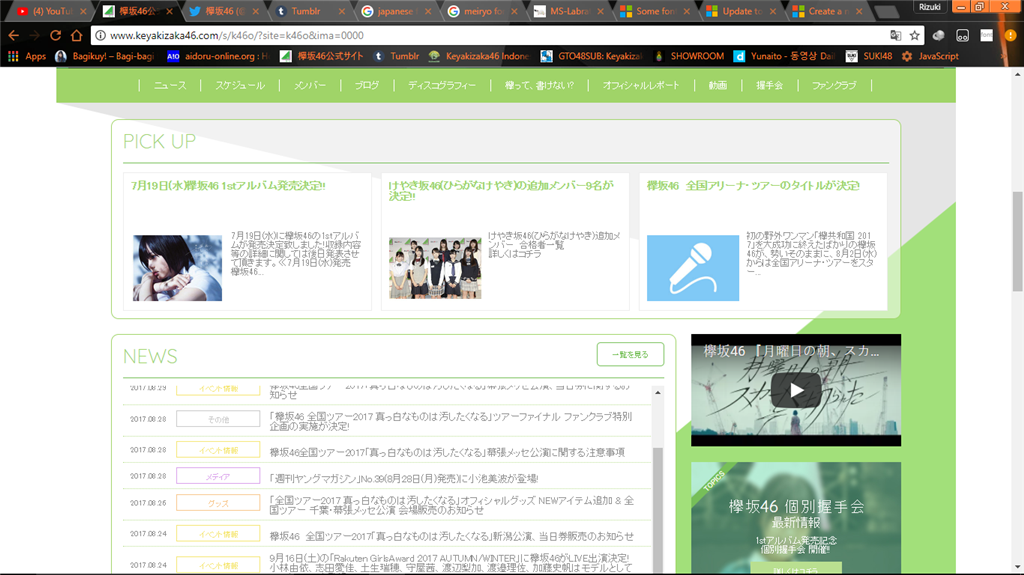Open the ファンクラブ menu item

point(833,85)
